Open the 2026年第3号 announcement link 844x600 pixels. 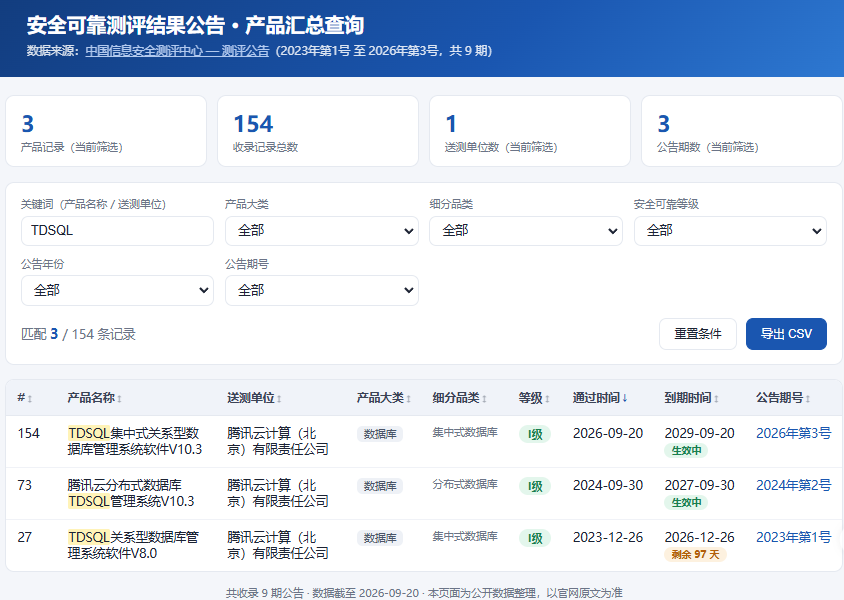pyautogui.click(x=793, y=433)
